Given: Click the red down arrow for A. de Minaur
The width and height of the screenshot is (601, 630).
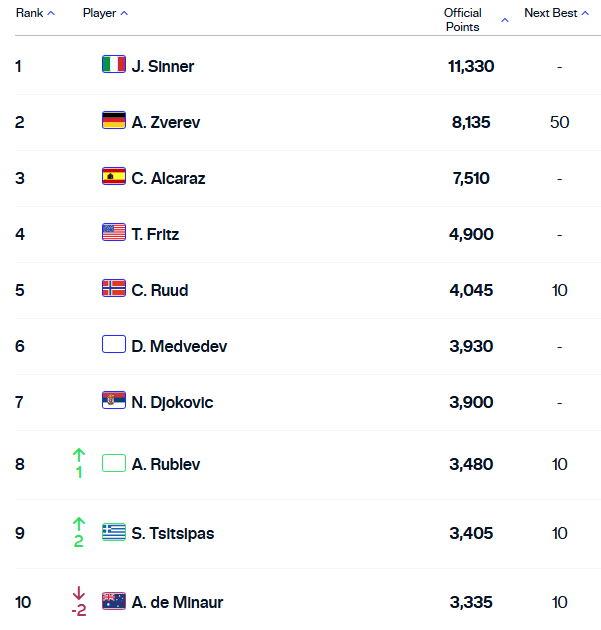Looking at the screenshot, I should [x=79, y=593].
